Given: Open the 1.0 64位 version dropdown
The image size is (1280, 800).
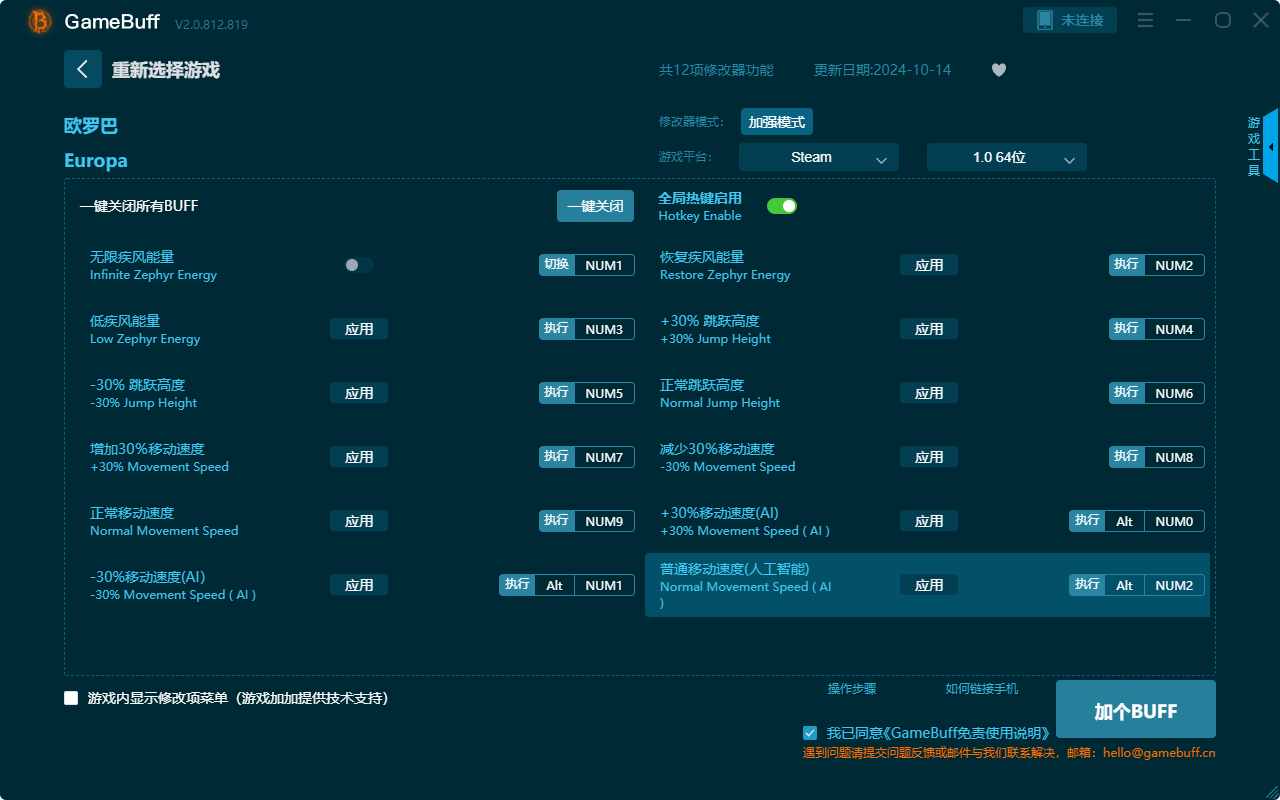Looking at the screenshot, I should click(1006, 157).
